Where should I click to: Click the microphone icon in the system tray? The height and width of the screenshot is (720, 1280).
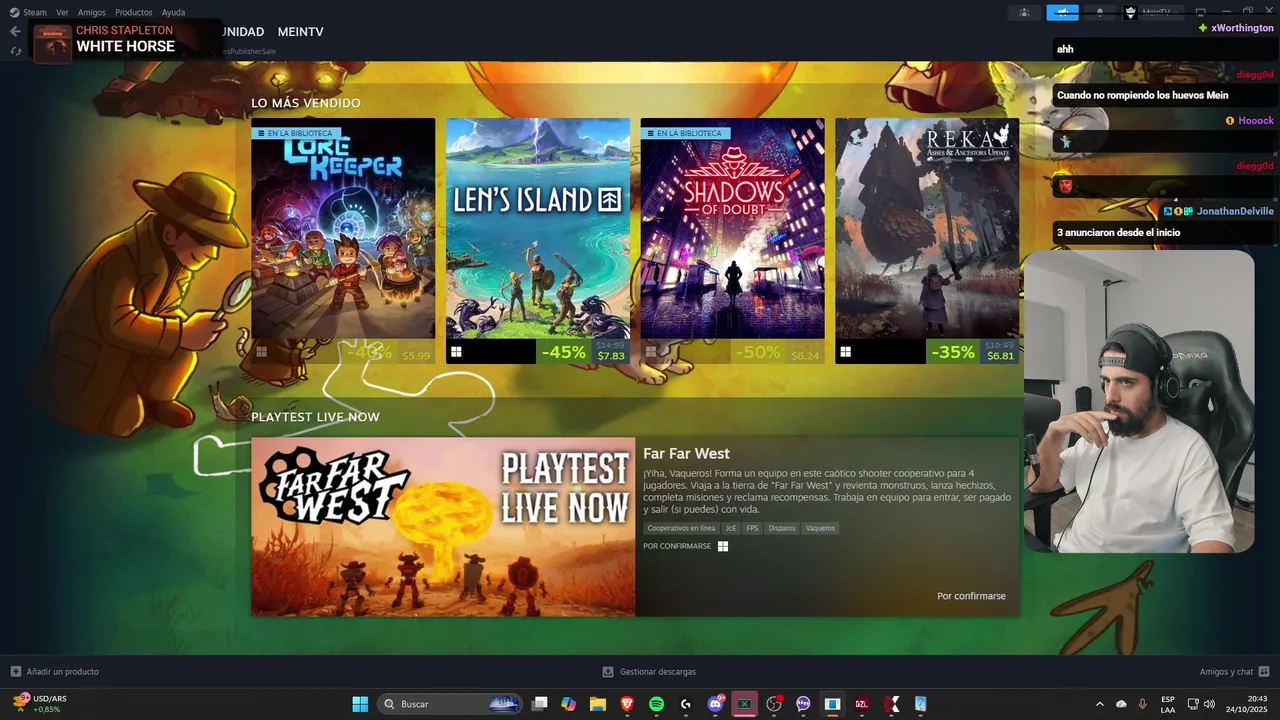click(x=1142, y=704)
